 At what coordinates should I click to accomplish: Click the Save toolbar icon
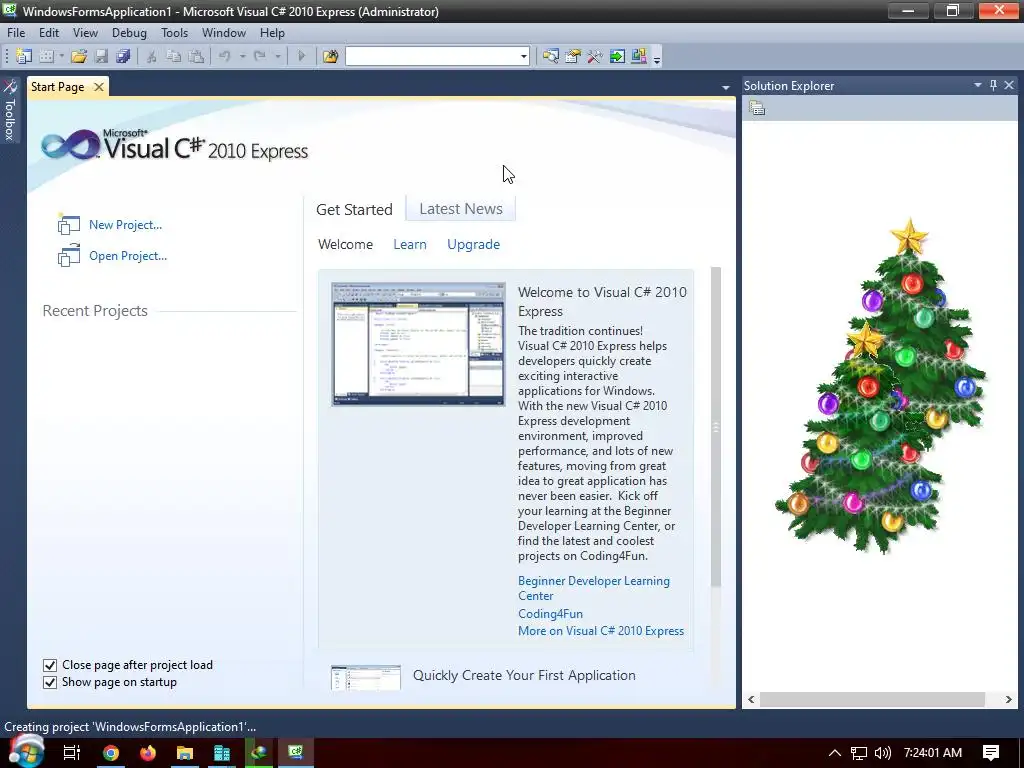pos(101,57)
